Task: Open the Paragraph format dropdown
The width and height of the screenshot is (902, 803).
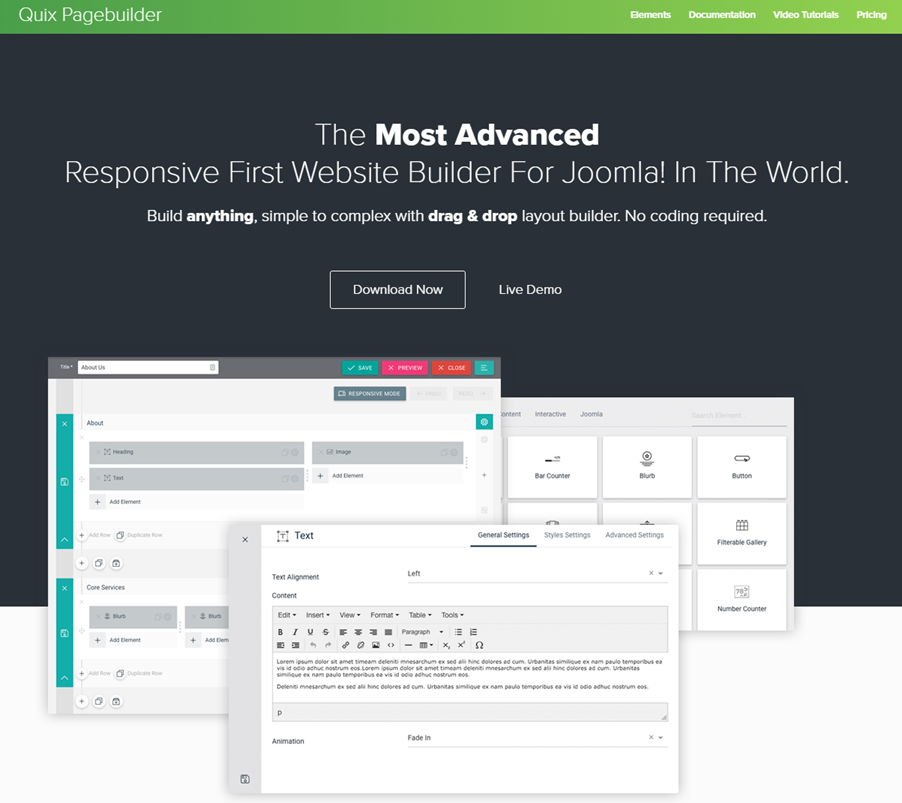Action: tap(423, 632)
